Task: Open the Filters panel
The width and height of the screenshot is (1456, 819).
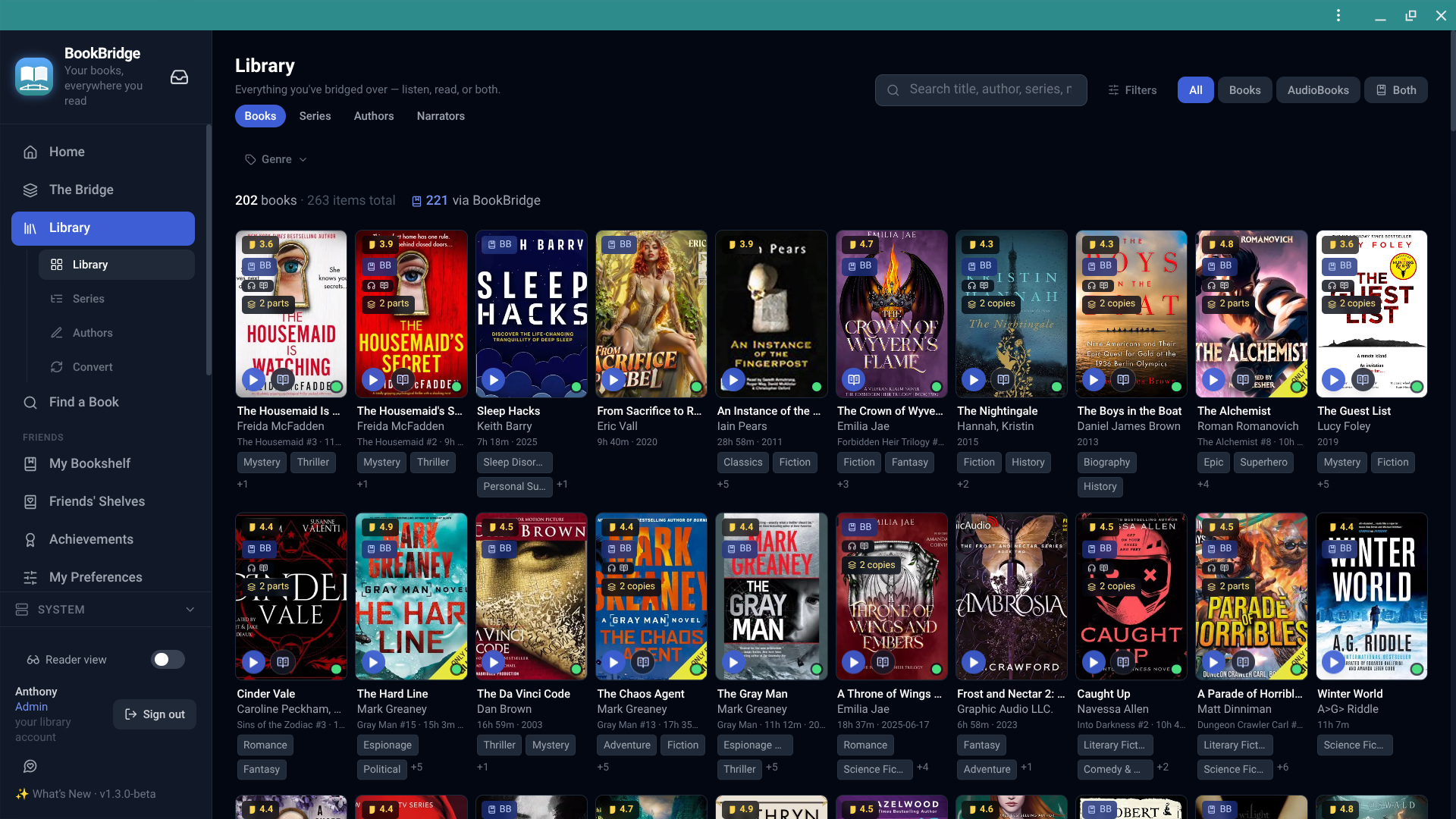Action: [x=1132, y=90]
